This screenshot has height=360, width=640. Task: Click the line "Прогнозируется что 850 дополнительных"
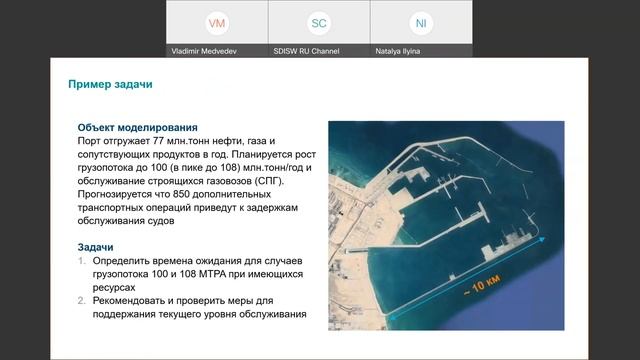(x=174, y=194)
